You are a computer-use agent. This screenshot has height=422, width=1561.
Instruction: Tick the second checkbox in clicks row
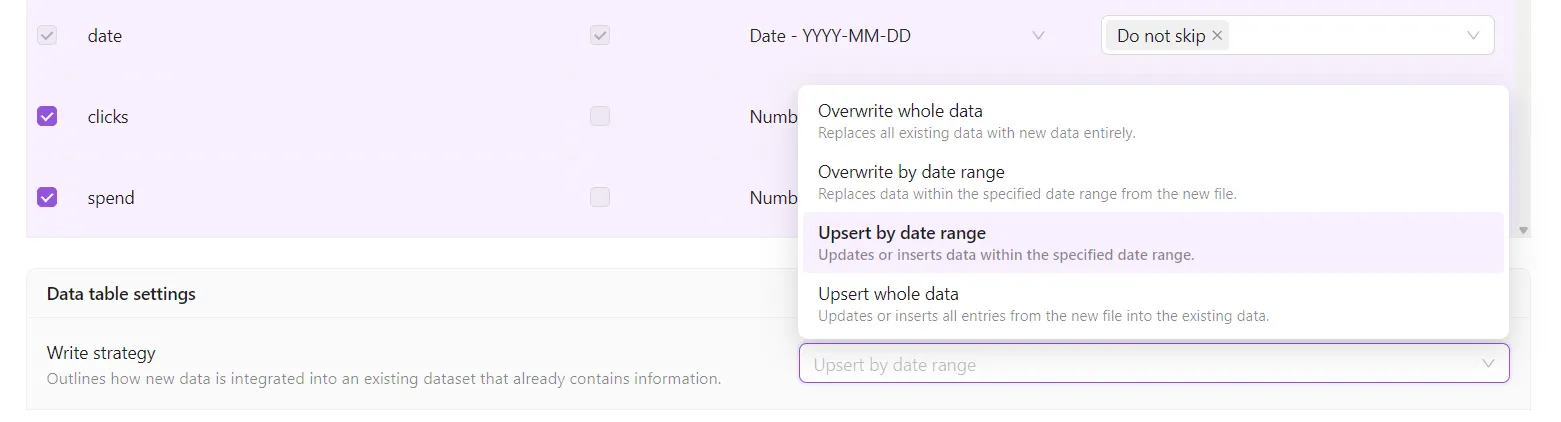click(599, 116)
